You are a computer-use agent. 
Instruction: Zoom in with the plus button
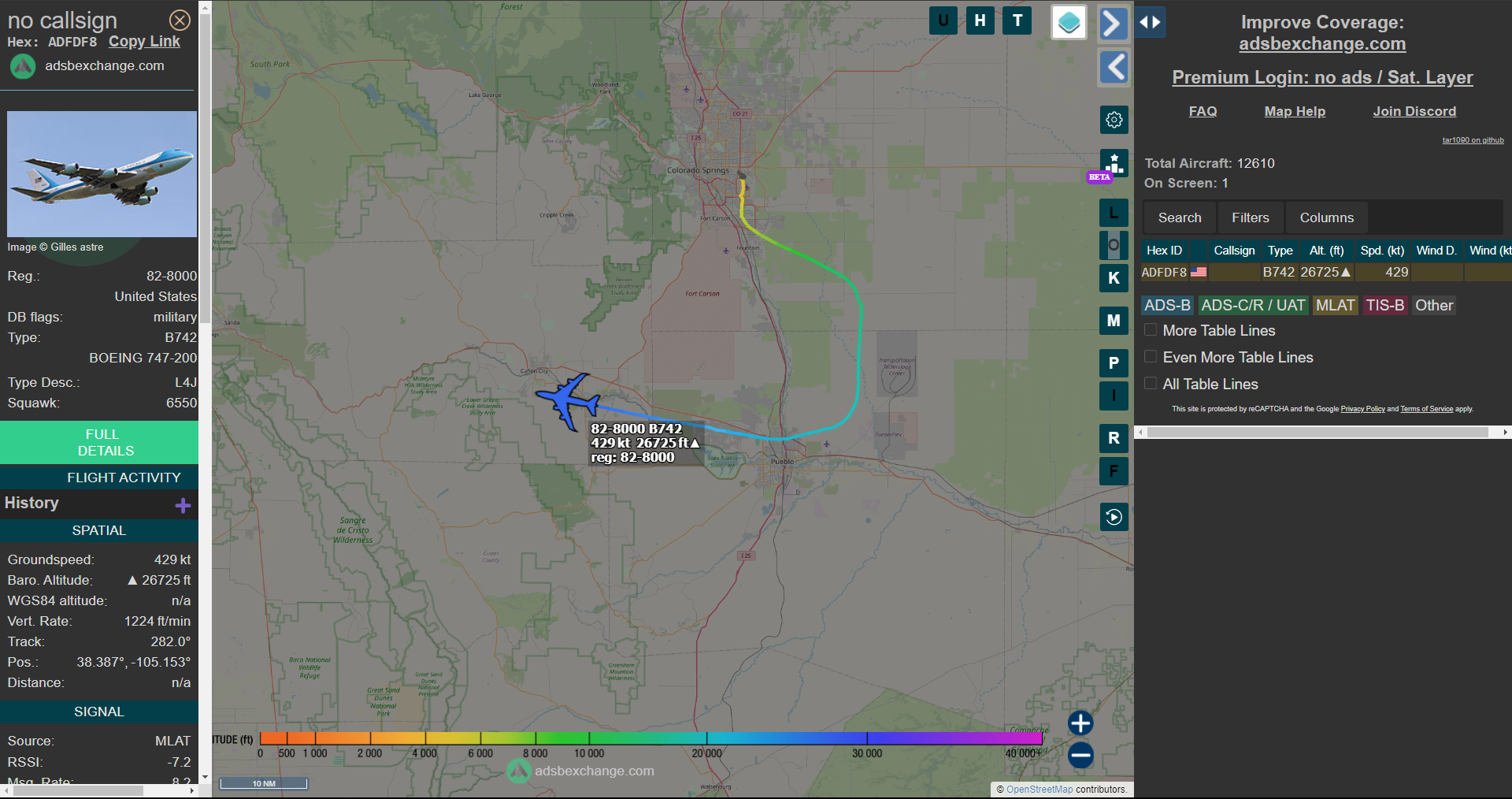[1080, 723]
